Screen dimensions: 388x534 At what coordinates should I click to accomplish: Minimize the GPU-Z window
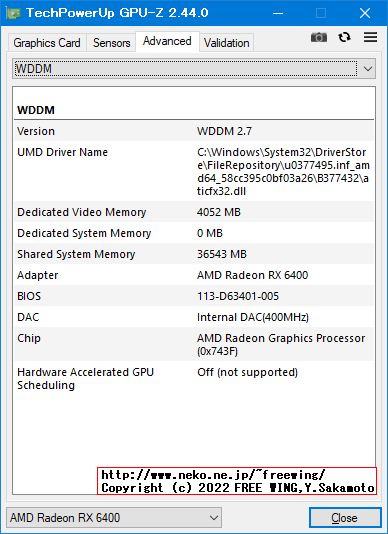pos(278,13)
